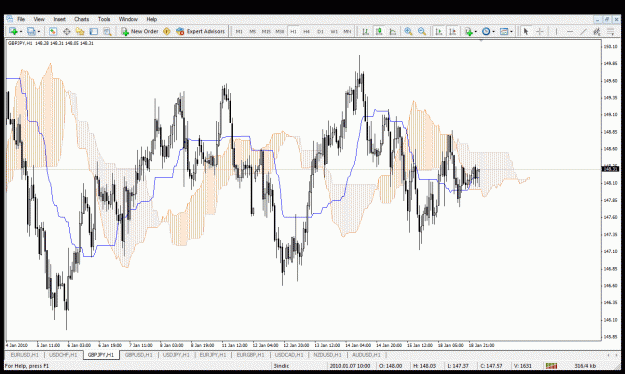Open the Help menu
The image size is (625, 374).
click(x=151, y=19)
